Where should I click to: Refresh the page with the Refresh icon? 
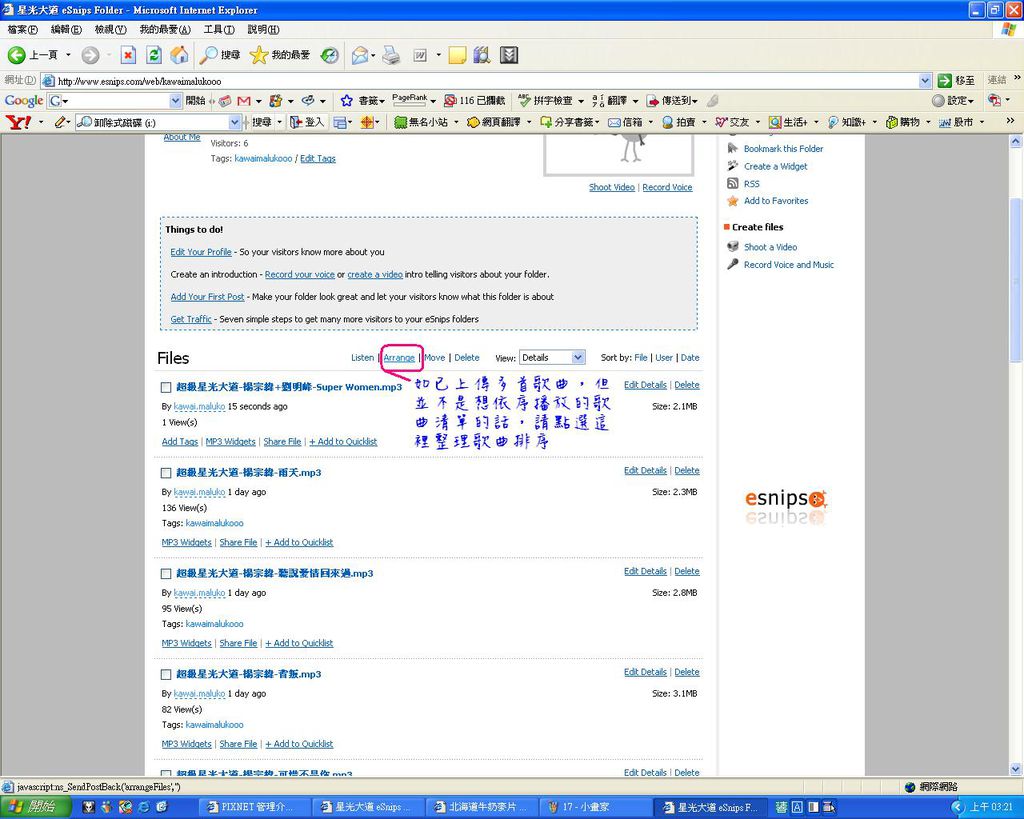tap(153, 56)
